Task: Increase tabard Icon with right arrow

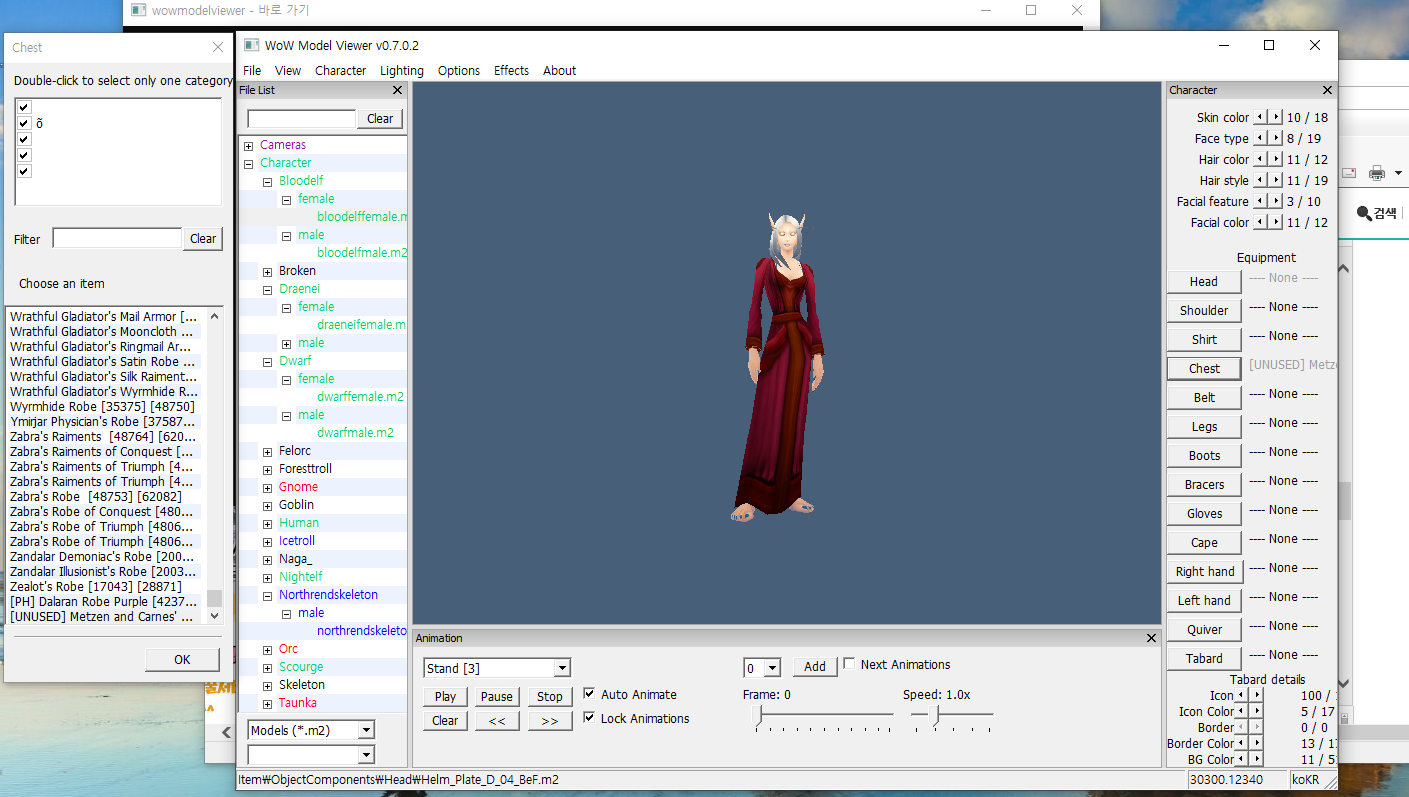Action: pyautogui.click(x=1256, y=695)
